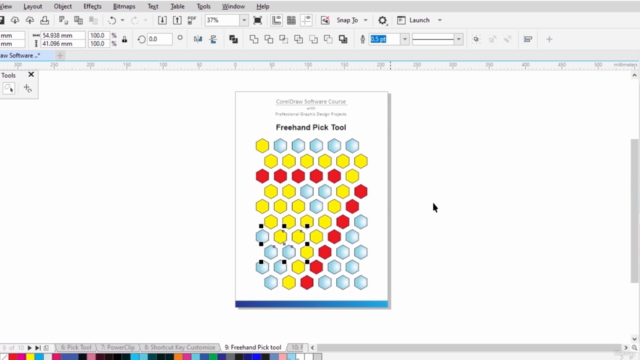Click the Download from cloud icon
Viewport: 640px width, 360px height.
[15, 20]
